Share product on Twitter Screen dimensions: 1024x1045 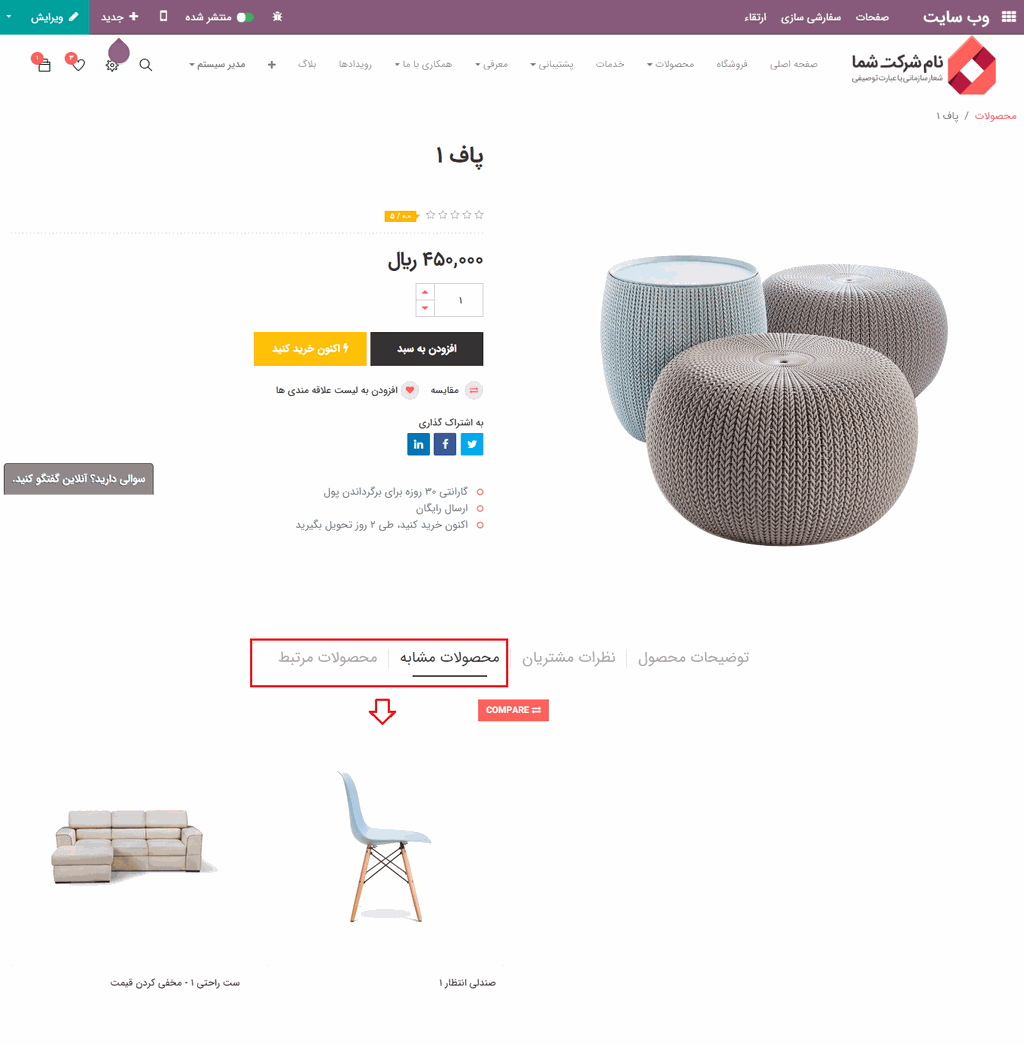[472, 445]
